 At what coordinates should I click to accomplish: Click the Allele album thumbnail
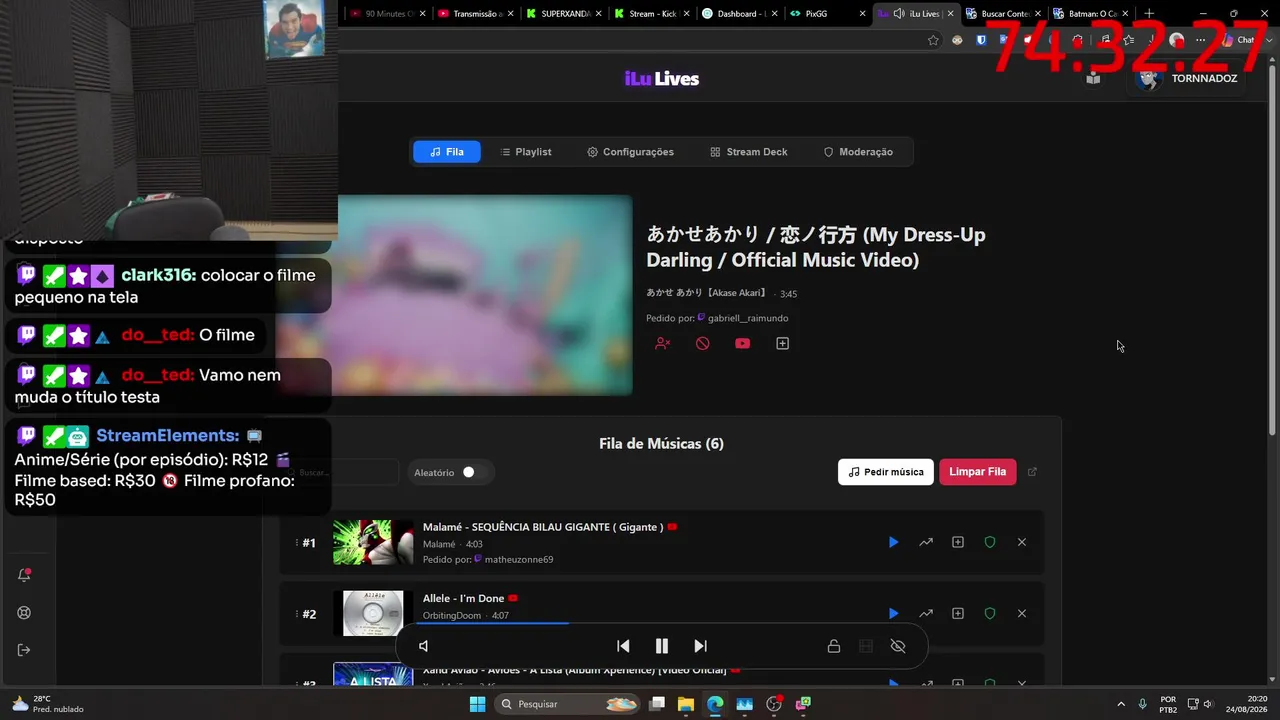[x=373, y=613]
